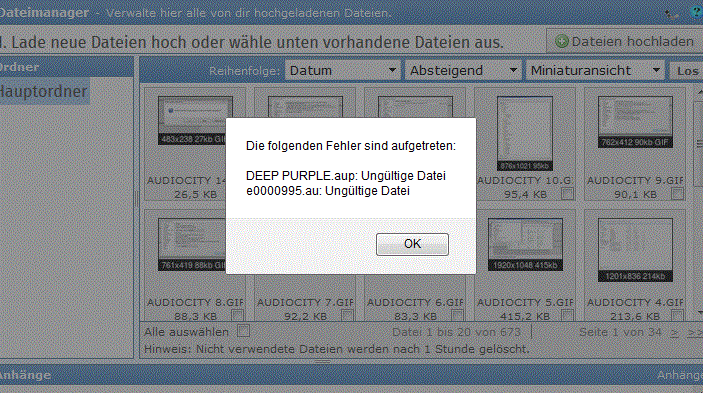Click the file list scrollbar down arrow
The width and height of the screenshot is (703, 393).
tap(699, 313)
